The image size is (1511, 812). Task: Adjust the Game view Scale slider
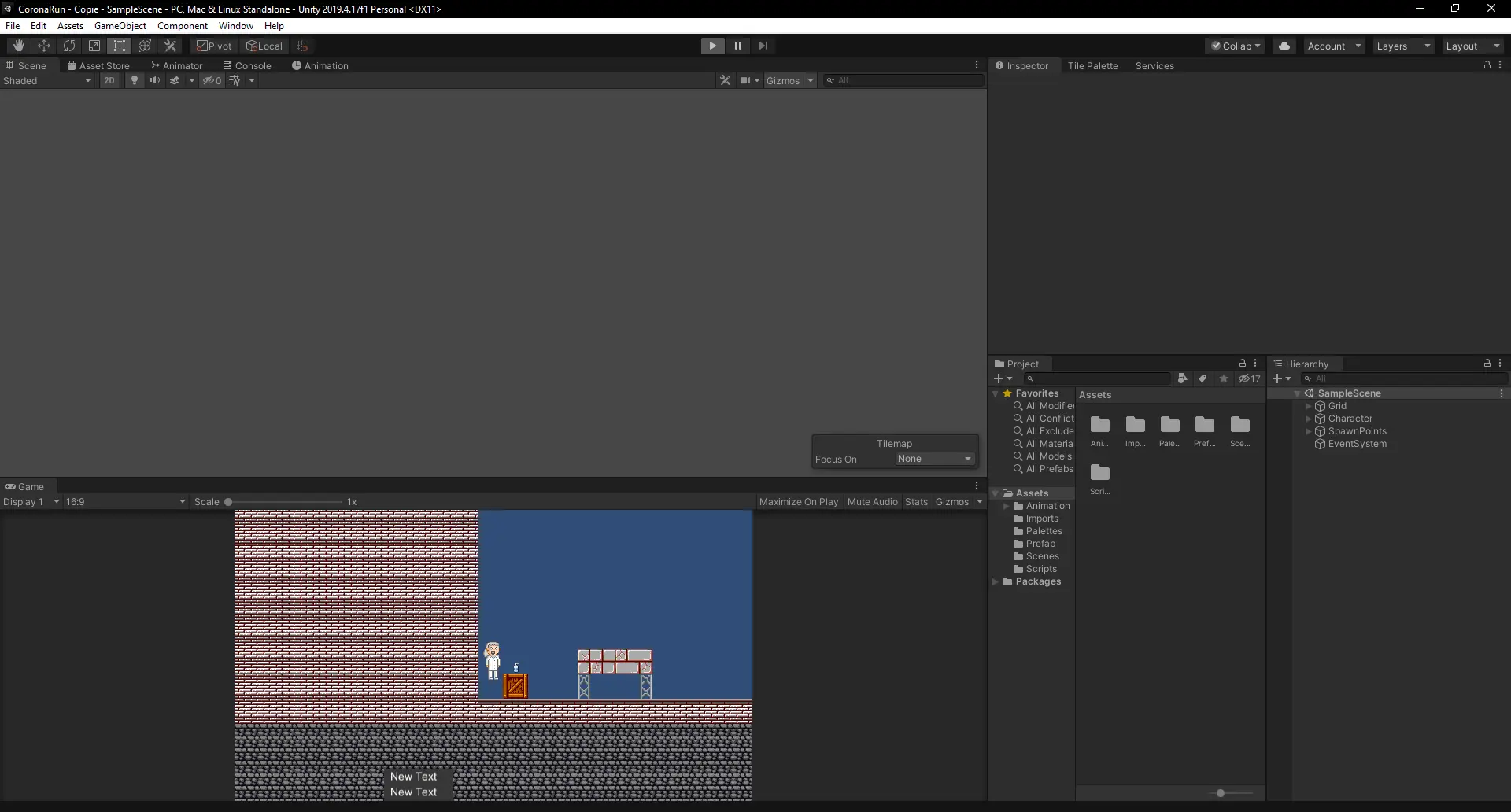pos(284,501)
